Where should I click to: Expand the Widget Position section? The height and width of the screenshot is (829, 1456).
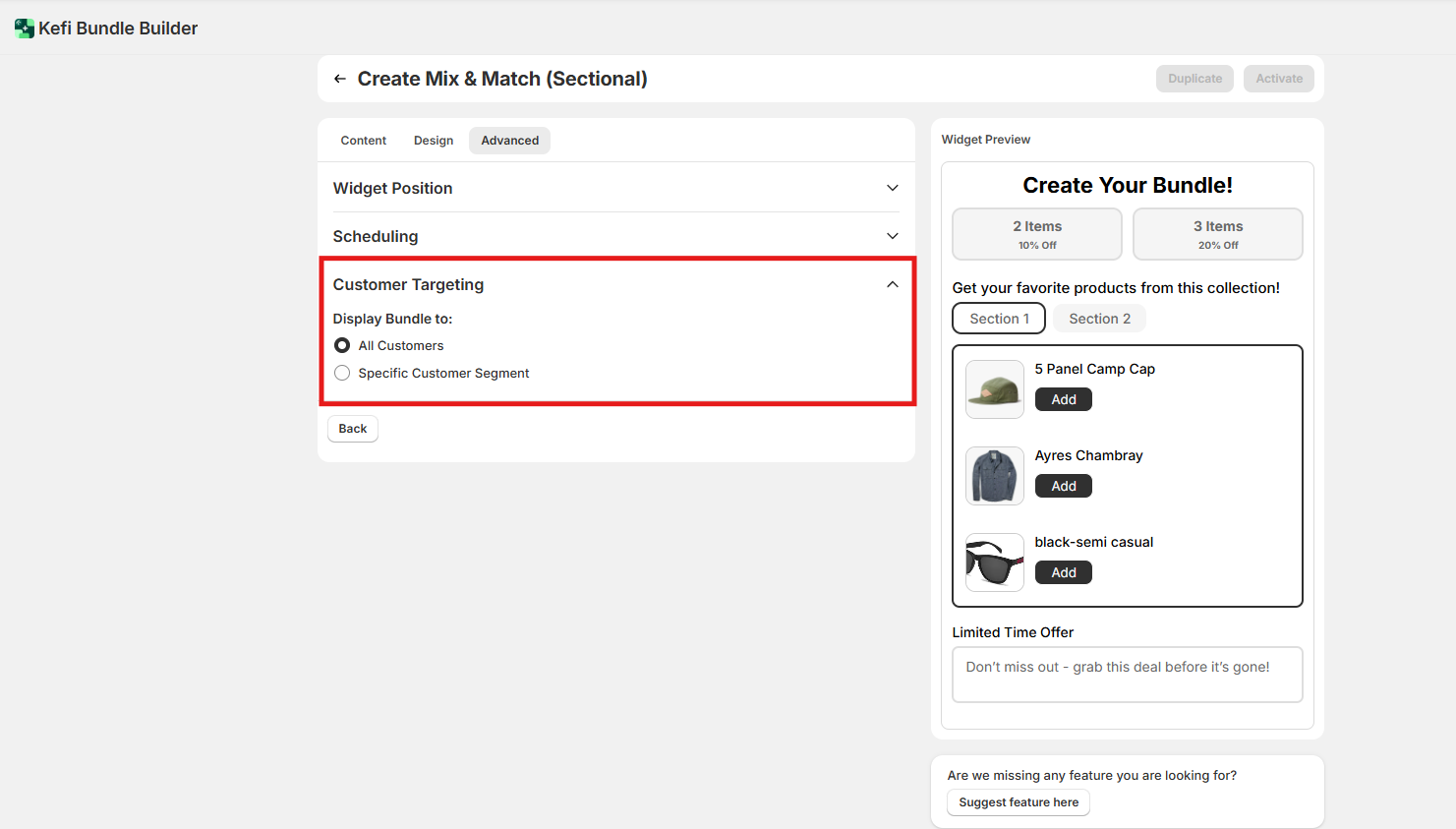[892, 188]
